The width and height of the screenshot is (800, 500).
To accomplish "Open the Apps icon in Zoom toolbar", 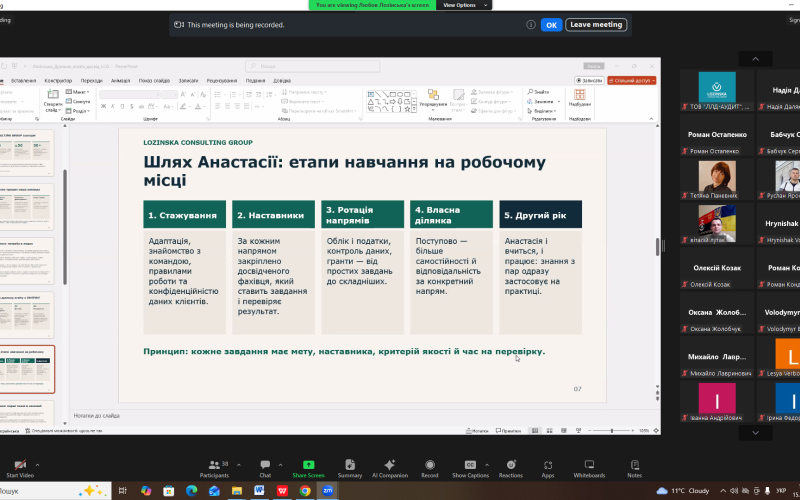I will [548, 465].
